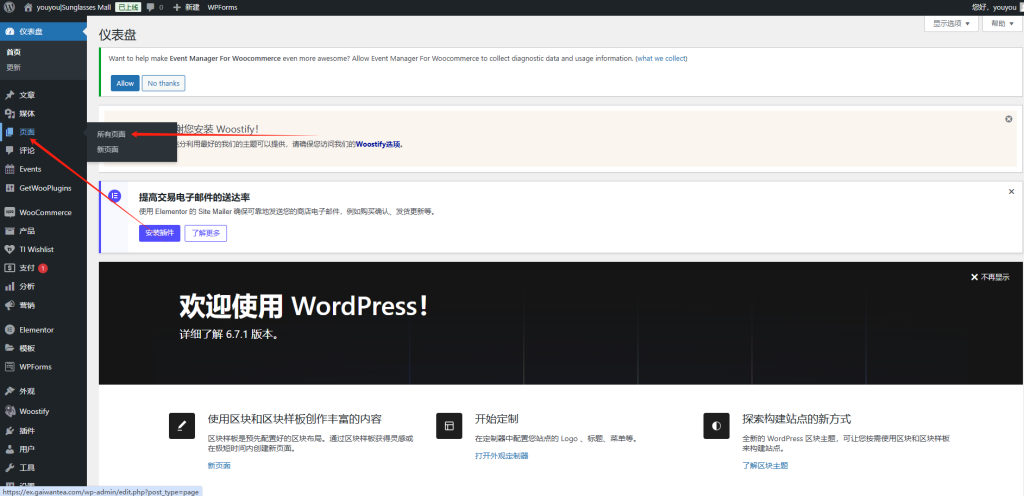Screen dimensions: 1024x496
Task: Open the site home icon in the admin bar
Action: (28, 7)
